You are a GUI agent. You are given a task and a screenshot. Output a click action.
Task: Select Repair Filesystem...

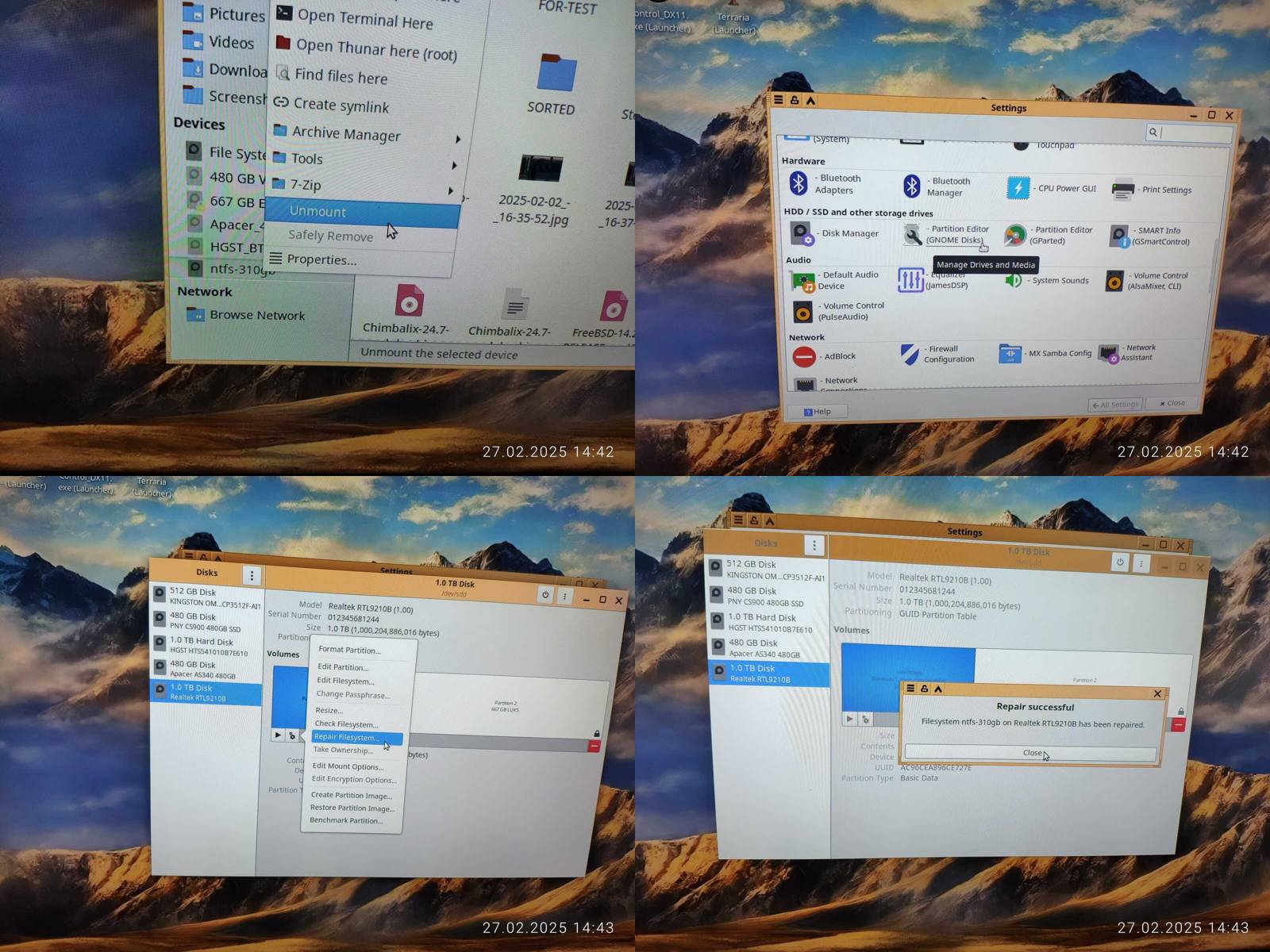pos(356,738)
